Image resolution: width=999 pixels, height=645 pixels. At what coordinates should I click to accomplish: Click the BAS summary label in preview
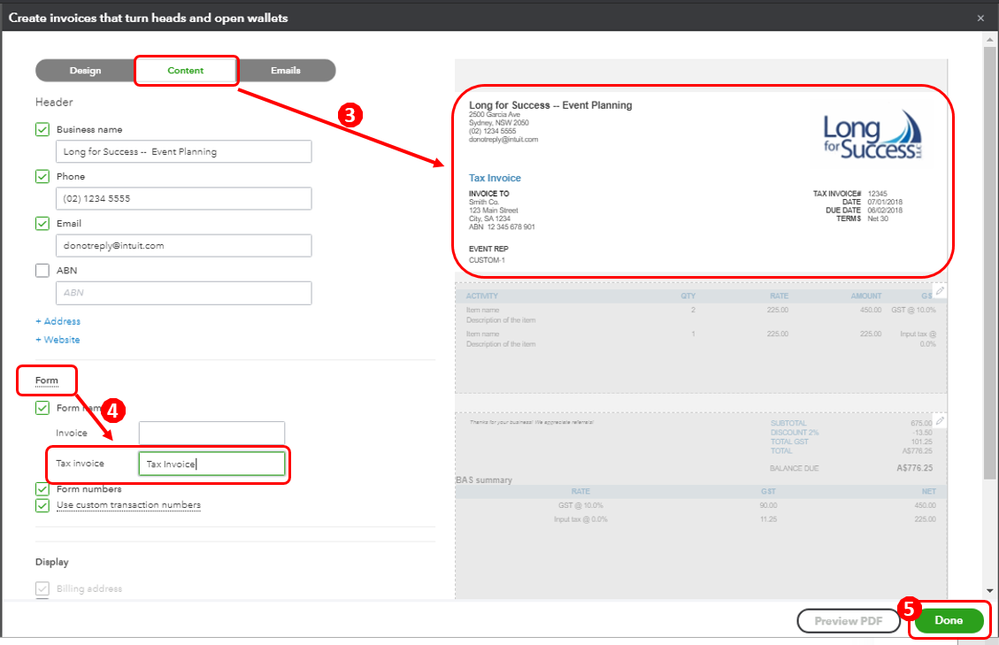pos(484,480)
